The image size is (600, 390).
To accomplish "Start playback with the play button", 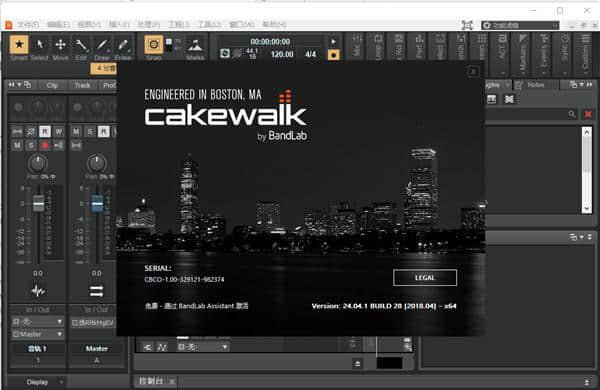I will click(333, 41).
